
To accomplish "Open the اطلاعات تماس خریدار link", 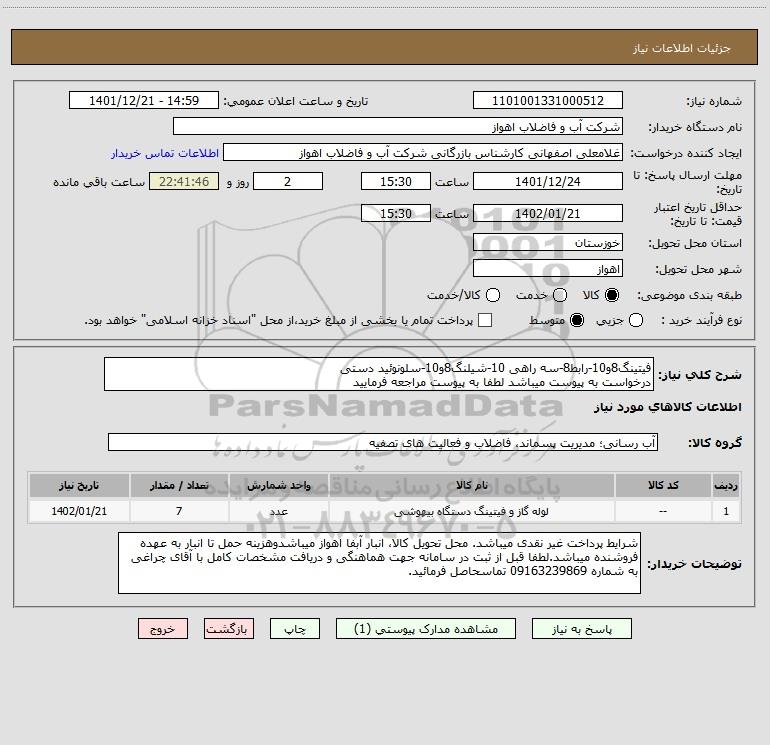I will [165, 153].
